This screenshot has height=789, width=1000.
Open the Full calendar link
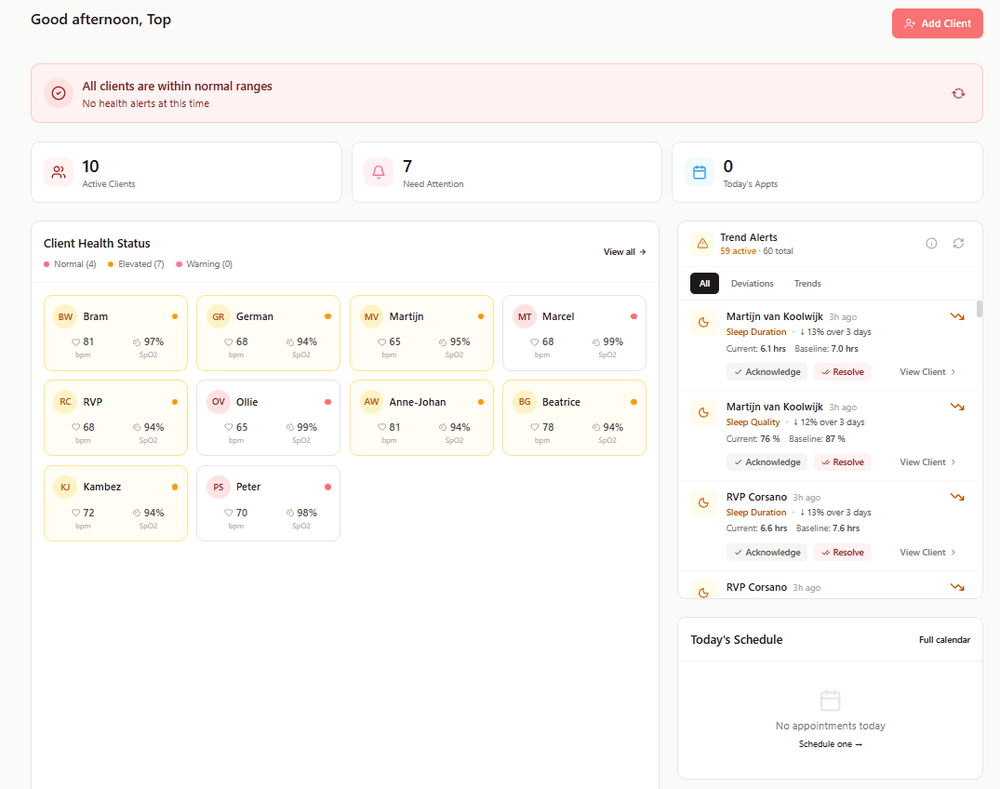tap(944, 639)
